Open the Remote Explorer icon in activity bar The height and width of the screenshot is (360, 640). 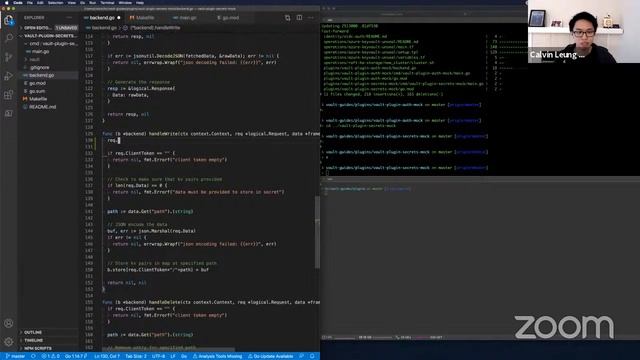(x=9, y=113)
